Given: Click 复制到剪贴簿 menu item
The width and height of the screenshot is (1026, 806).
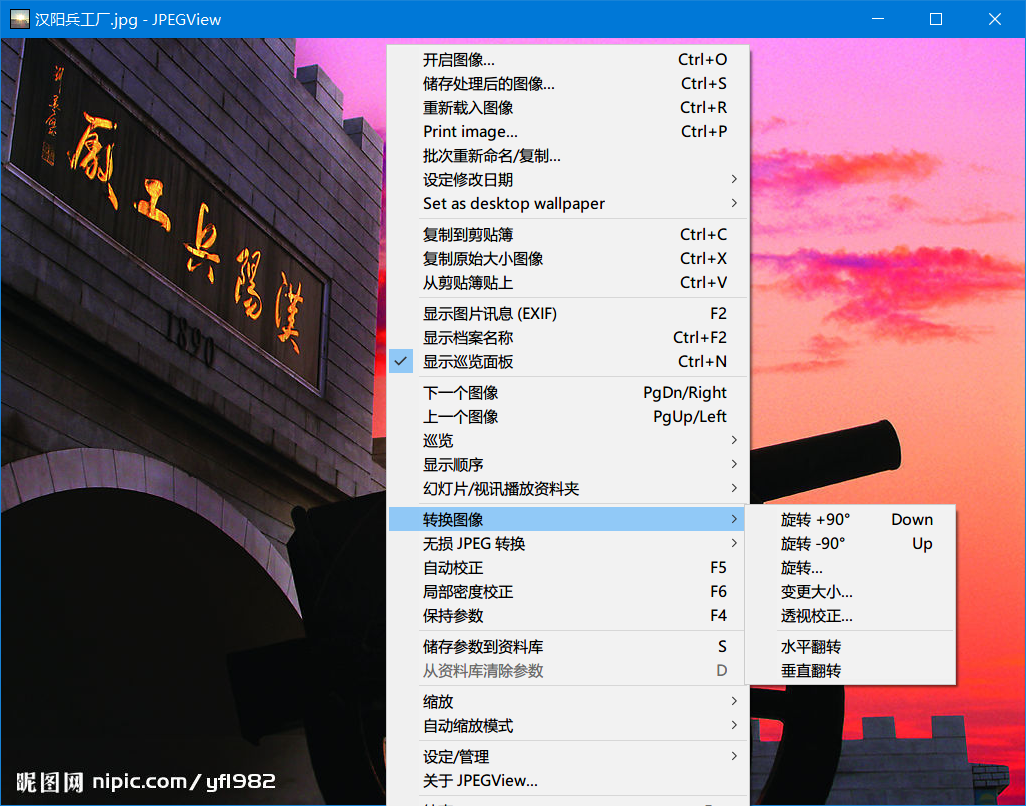Looking at the screenshot, I should 467,235.
